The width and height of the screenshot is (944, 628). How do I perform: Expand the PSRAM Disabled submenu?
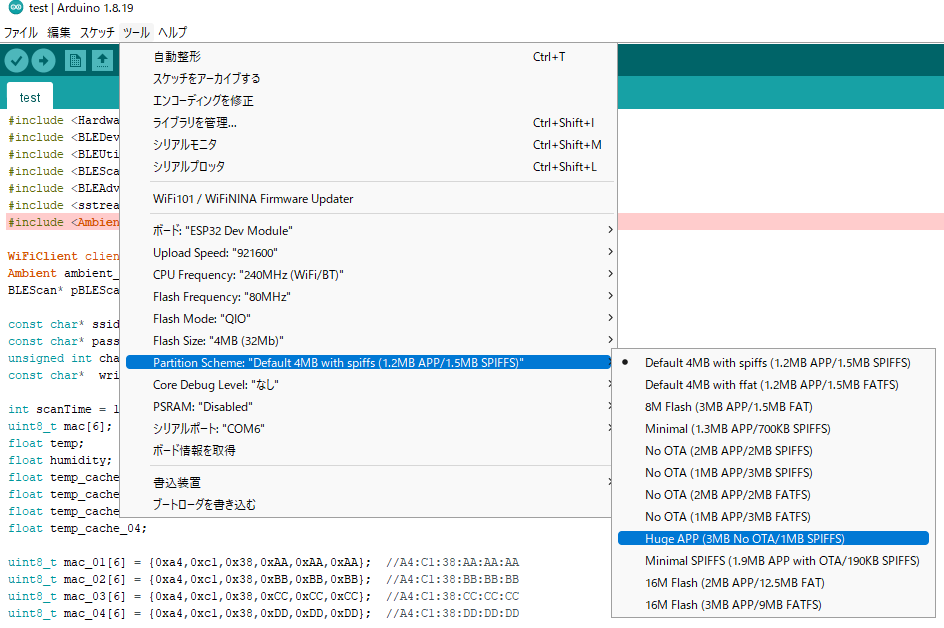coord(368,407)
